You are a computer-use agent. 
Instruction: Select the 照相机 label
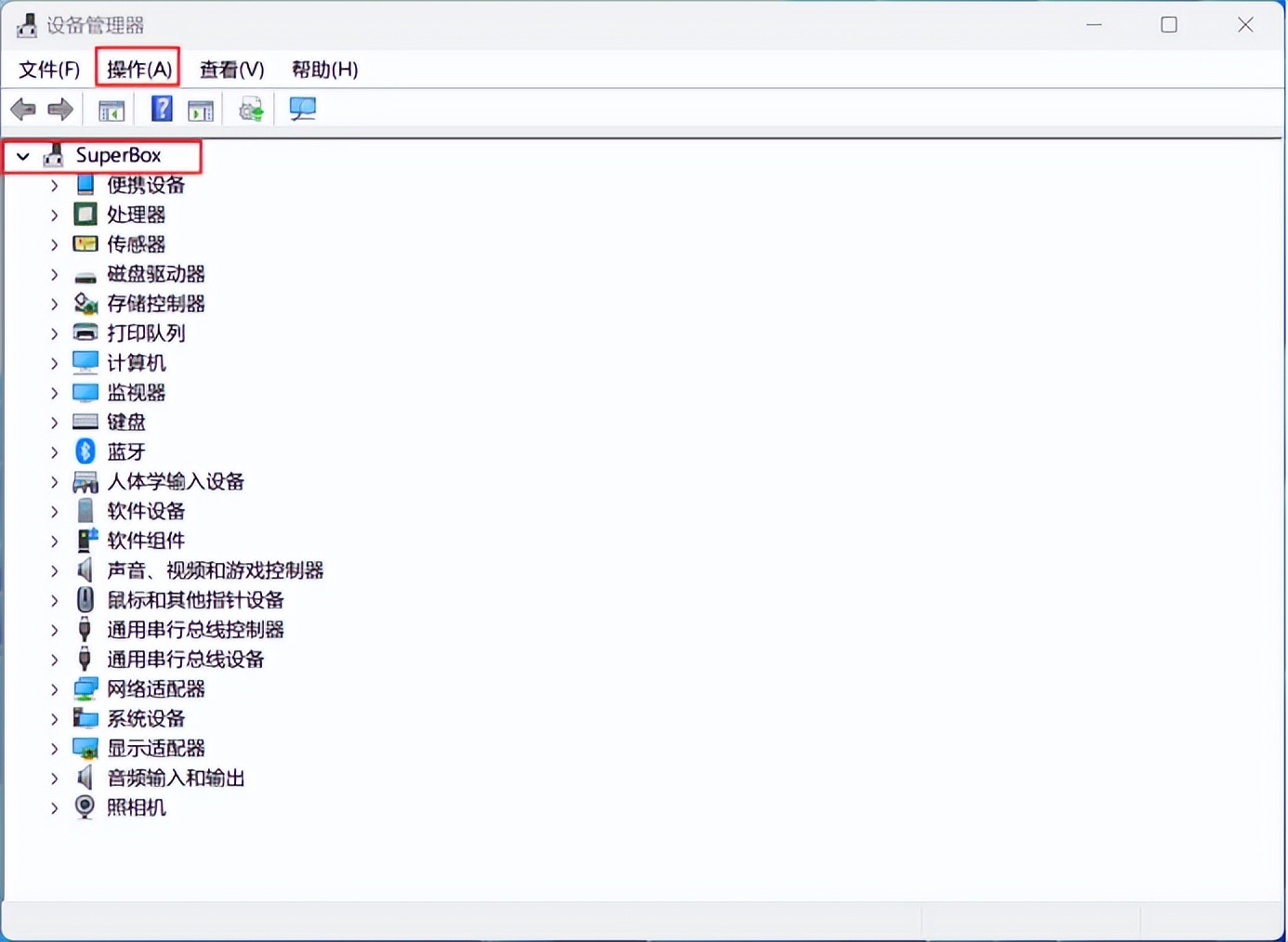coord(136,807)
